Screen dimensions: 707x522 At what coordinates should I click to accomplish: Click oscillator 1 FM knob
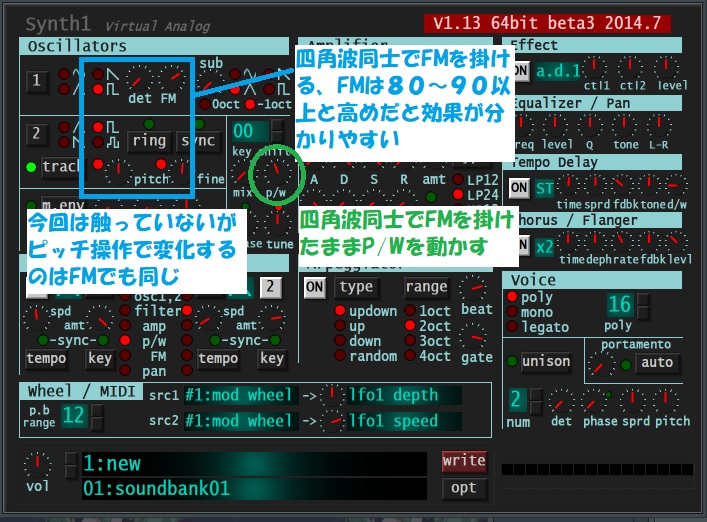[x=171, y=78]
